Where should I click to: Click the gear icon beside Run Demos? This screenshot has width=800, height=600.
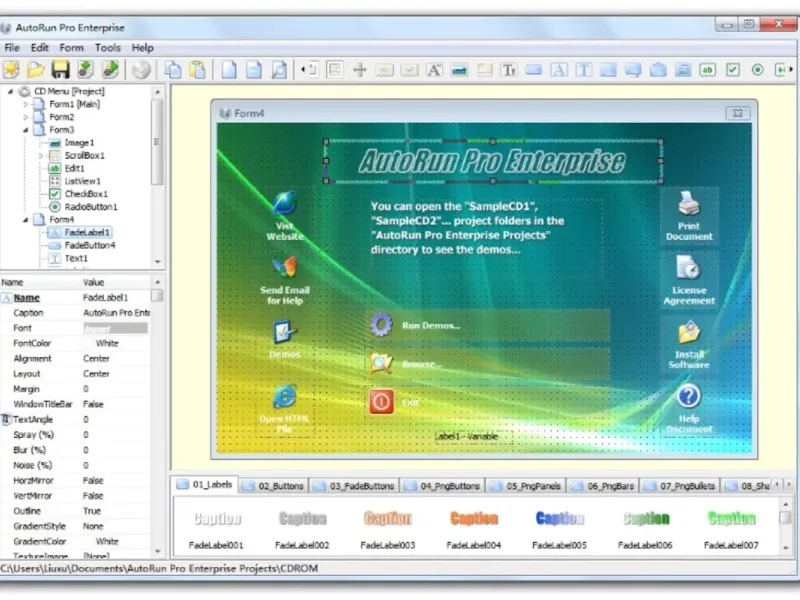pos(382,324)
